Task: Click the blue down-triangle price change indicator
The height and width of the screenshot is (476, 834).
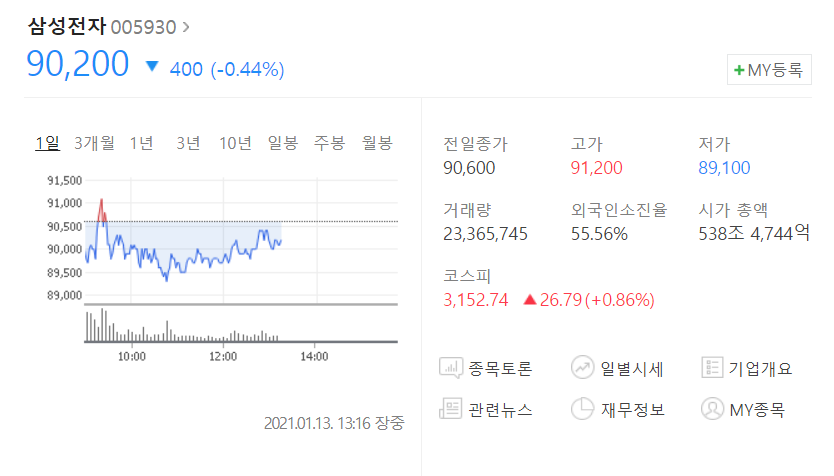Action: [x=152, y=66]
